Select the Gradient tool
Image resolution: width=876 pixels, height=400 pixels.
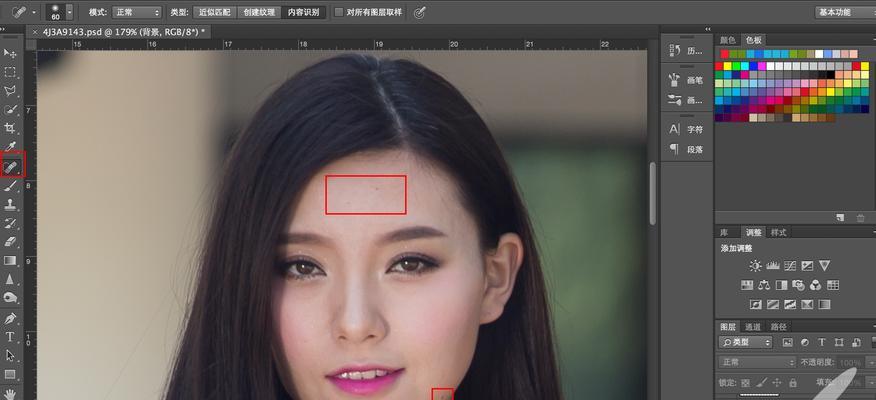(x=10, y=260)
